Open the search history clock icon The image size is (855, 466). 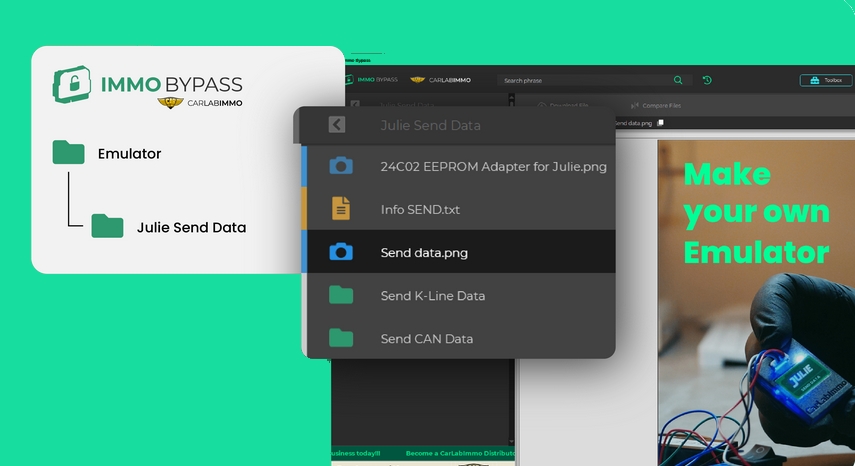tap(707, 80)
